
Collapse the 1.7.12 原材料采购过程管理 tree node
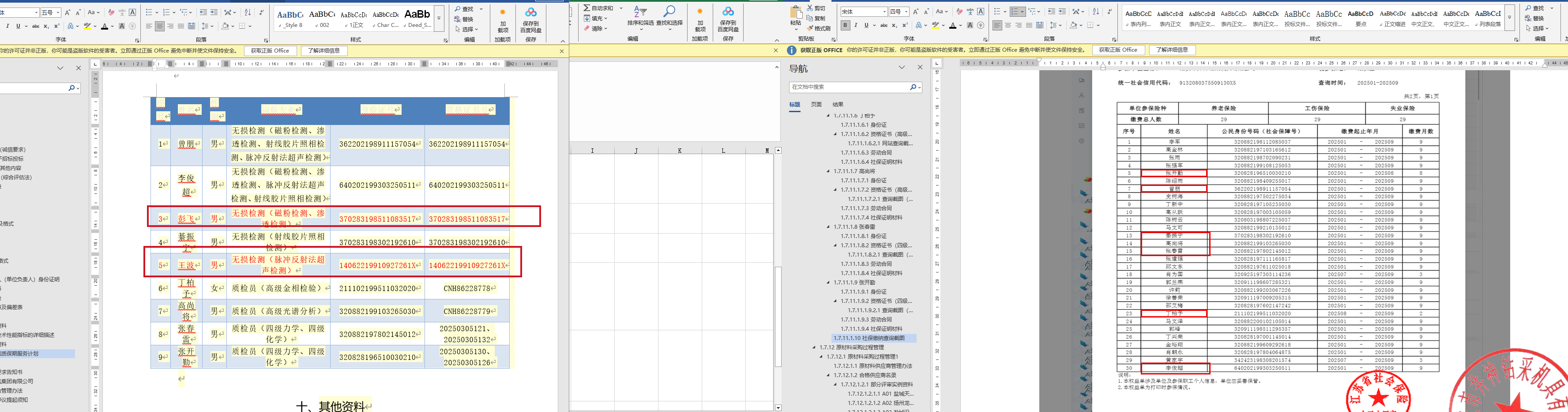(x=814, y=348)
